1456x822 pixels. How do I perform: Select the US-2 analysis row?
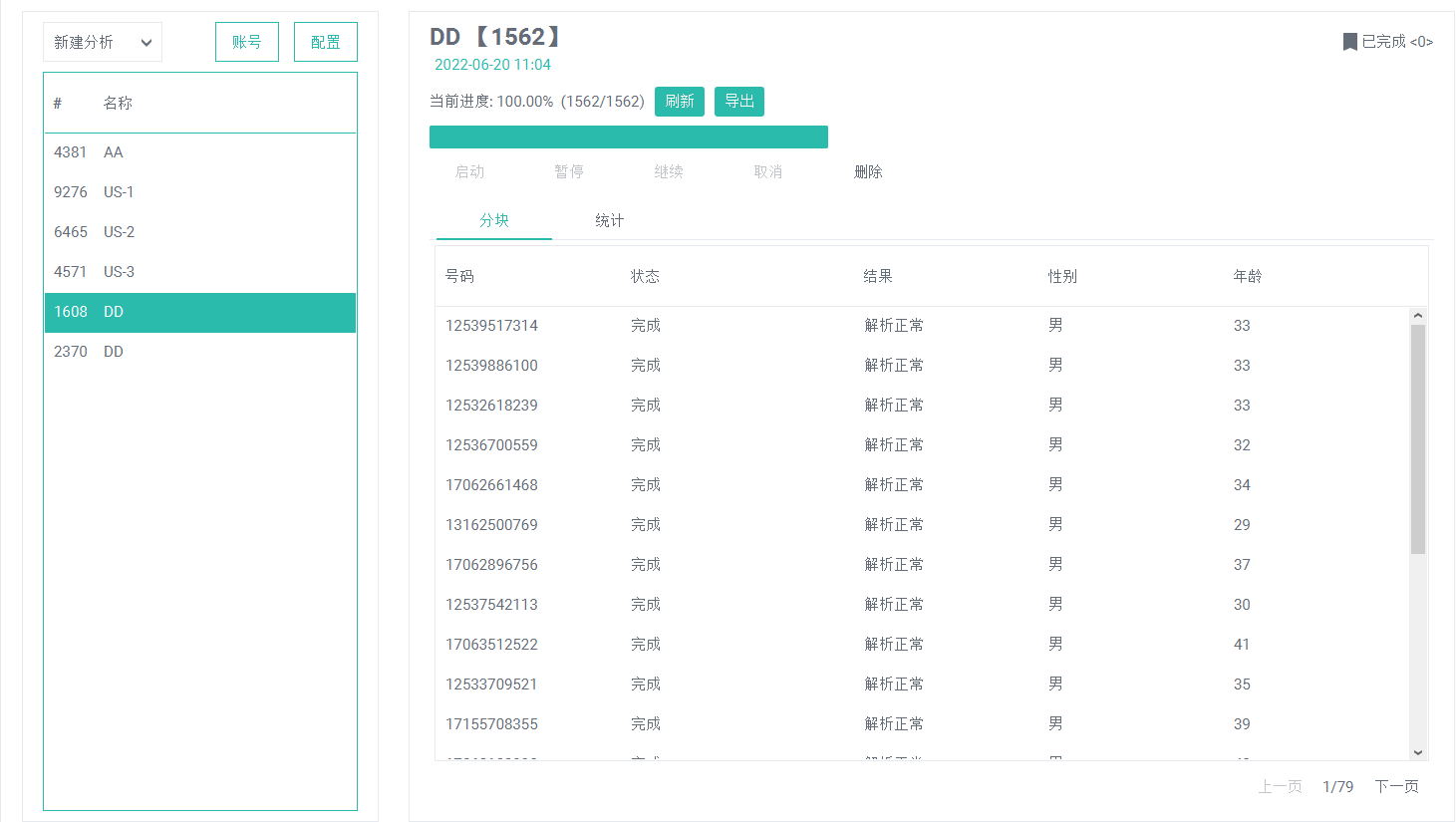(x=200, y=232)
